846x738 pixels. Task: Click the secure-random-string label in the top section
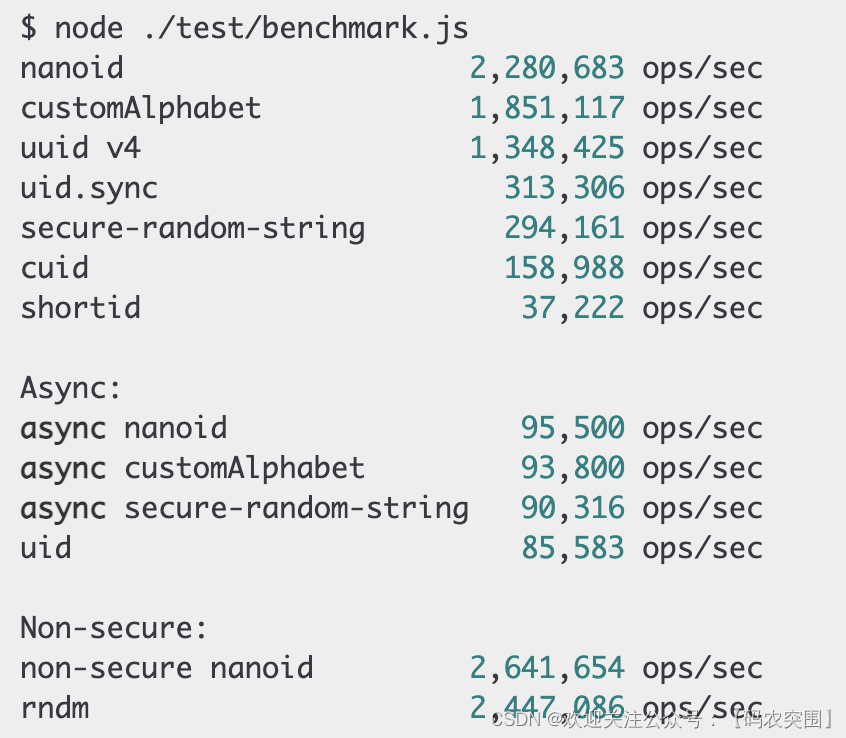pos(193,228)
